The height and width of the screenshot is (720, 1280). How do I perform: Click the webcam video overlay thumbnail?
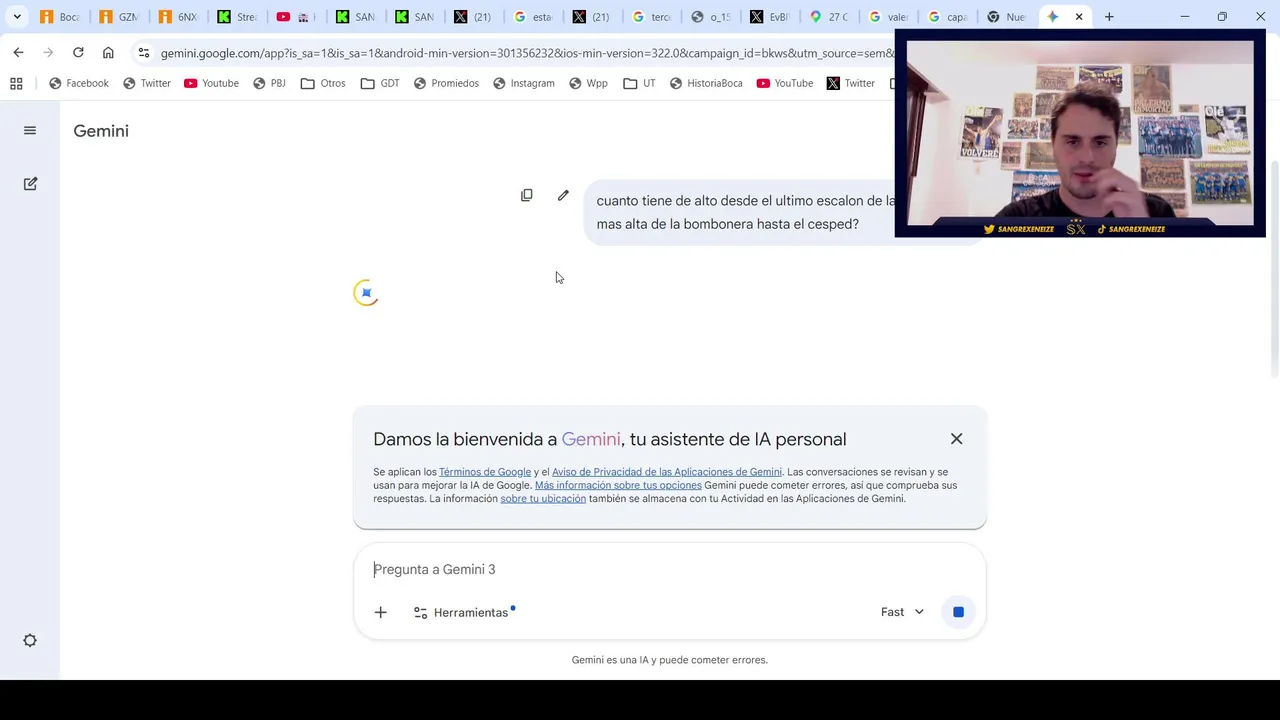tap(1080, 133)
